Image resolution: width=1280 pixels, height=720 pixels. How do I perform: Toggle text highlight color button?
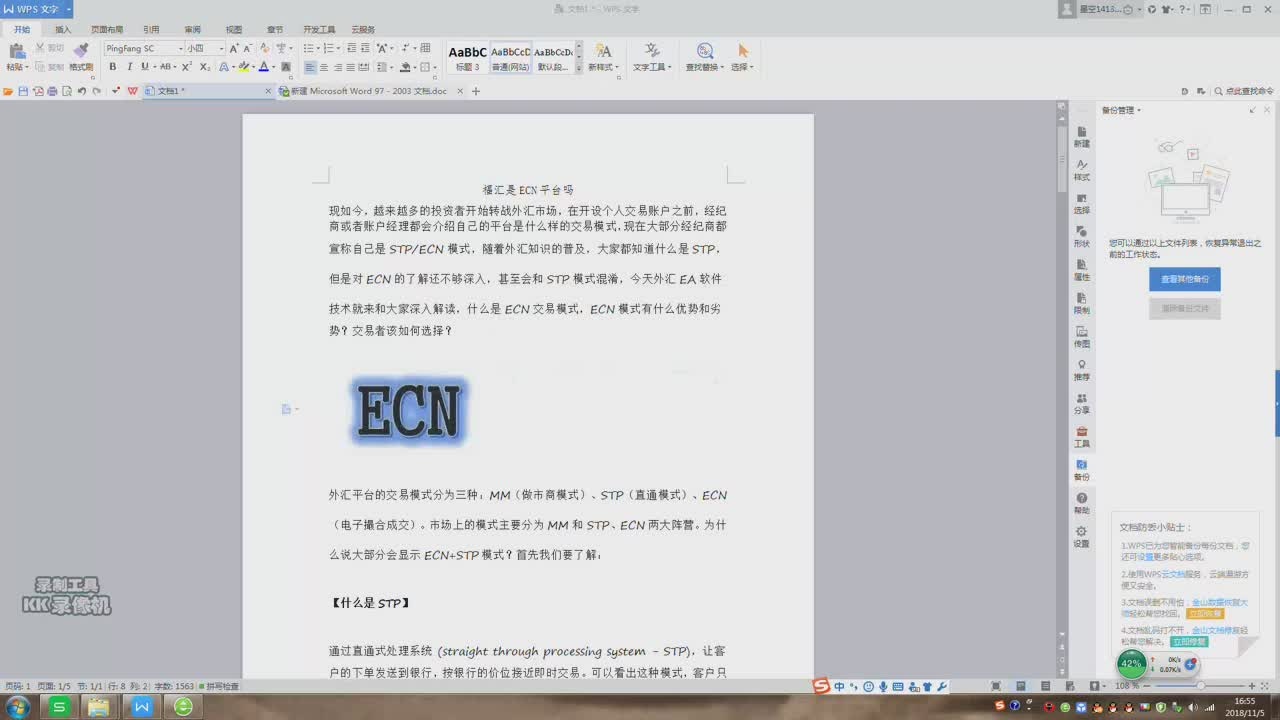pos(243,67)
